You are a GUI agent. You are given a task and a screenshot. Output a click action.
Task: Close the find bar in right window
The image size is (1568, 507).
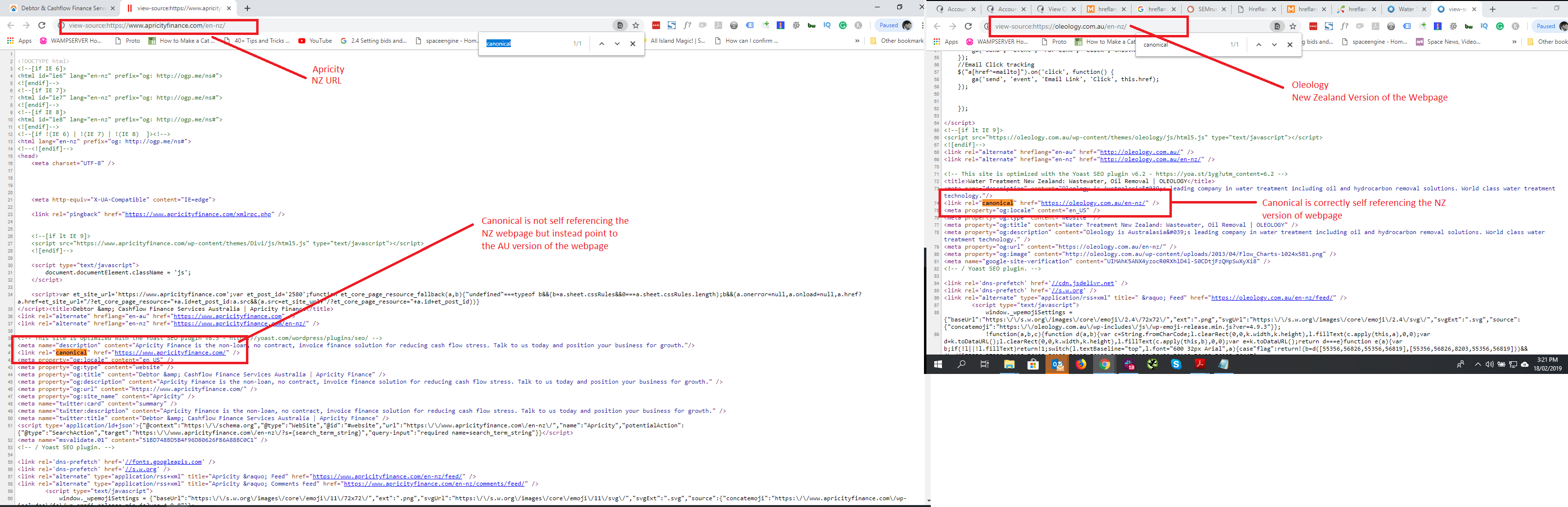(1289, 44)
